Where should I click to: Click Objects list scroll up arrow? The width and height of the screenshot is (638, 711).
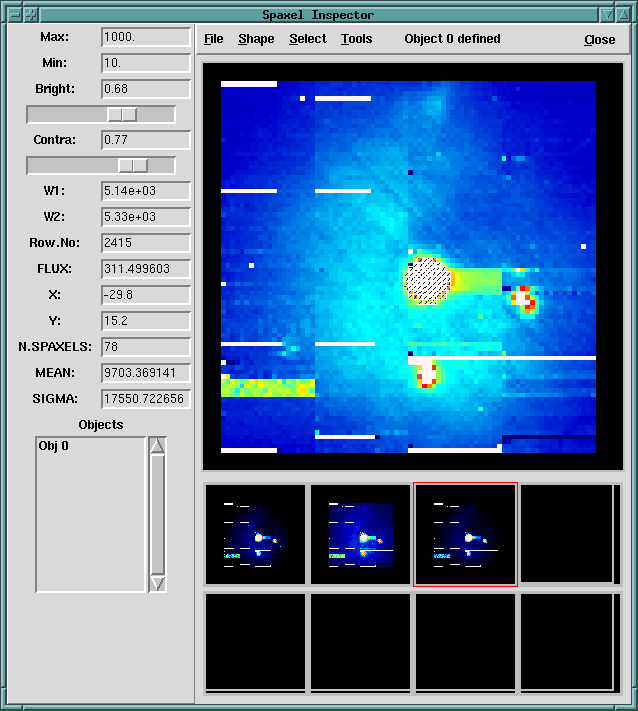(x=157, y=445)
